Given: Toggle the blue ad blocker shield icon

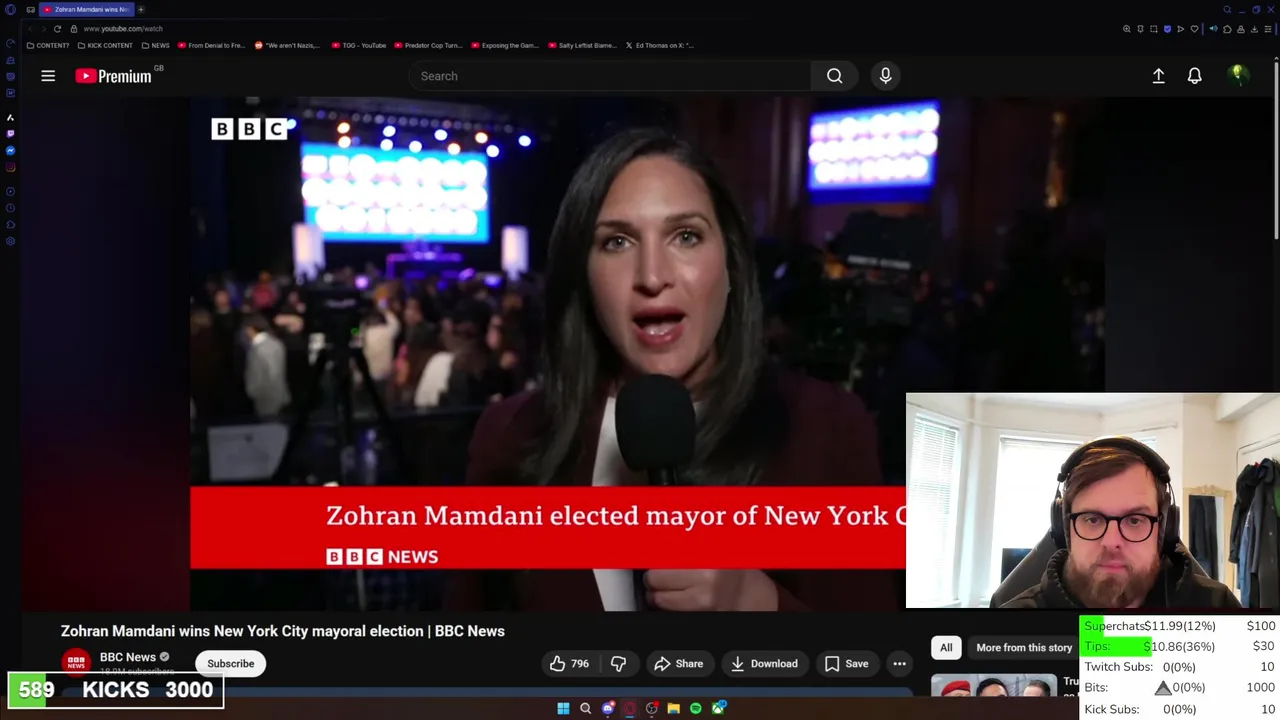Looking at the screenshot, I should click(1167, 29).
